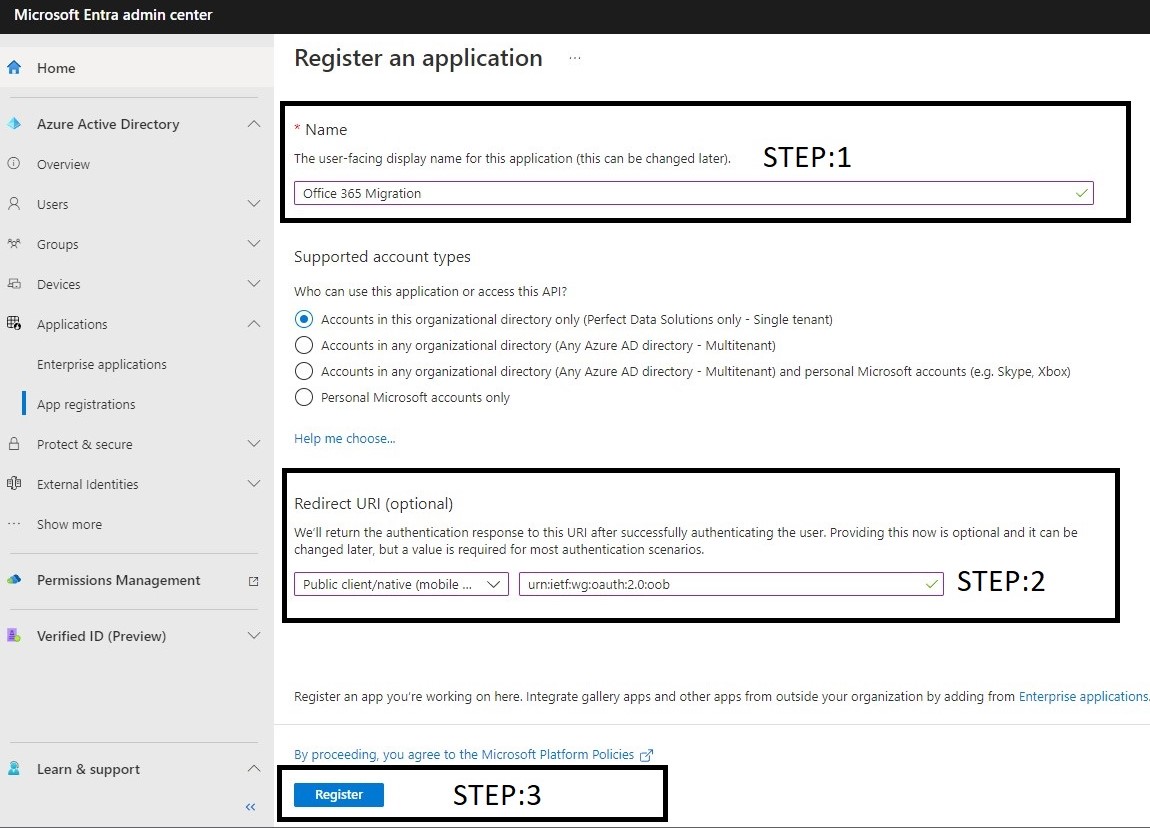Image resolution: width=1150 pixels, height=828 pixels.
Task: Click the external link icon beside Permissions Management
Action: pyautogui.click(x=254, y=581)
